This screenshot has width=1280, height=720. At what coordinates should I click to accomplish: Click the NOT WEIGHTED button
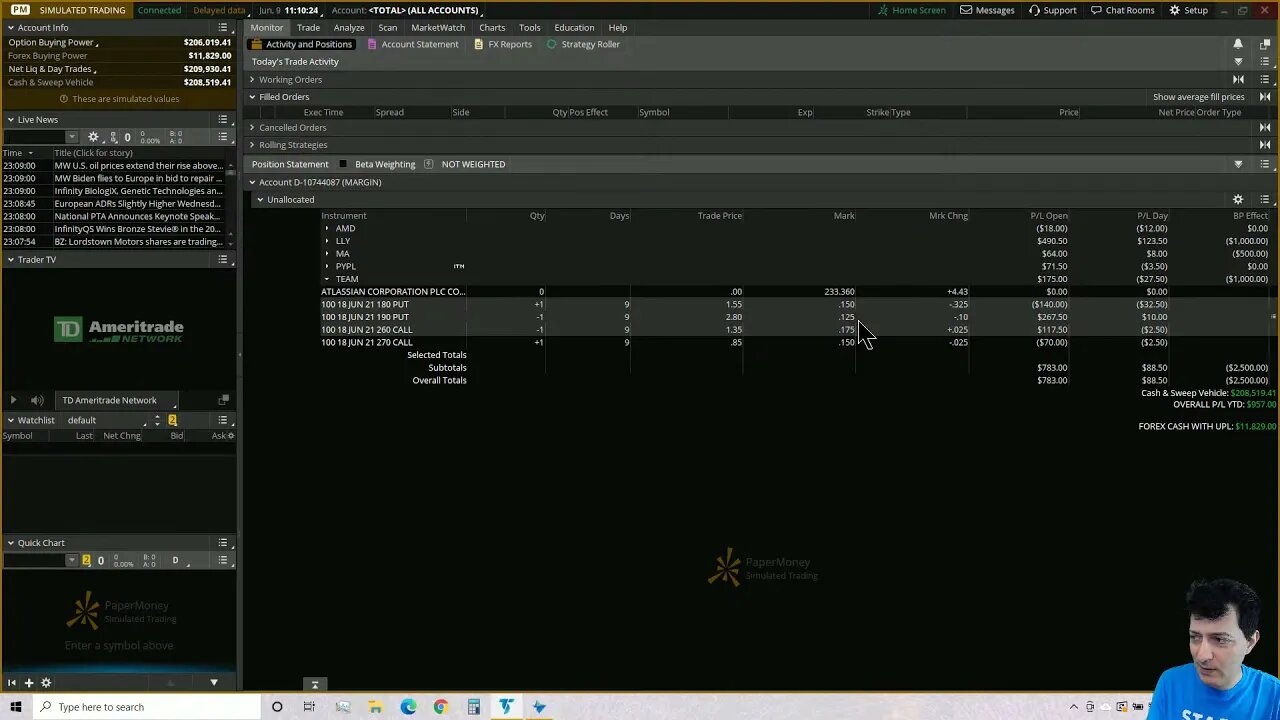tap(473, 164)
